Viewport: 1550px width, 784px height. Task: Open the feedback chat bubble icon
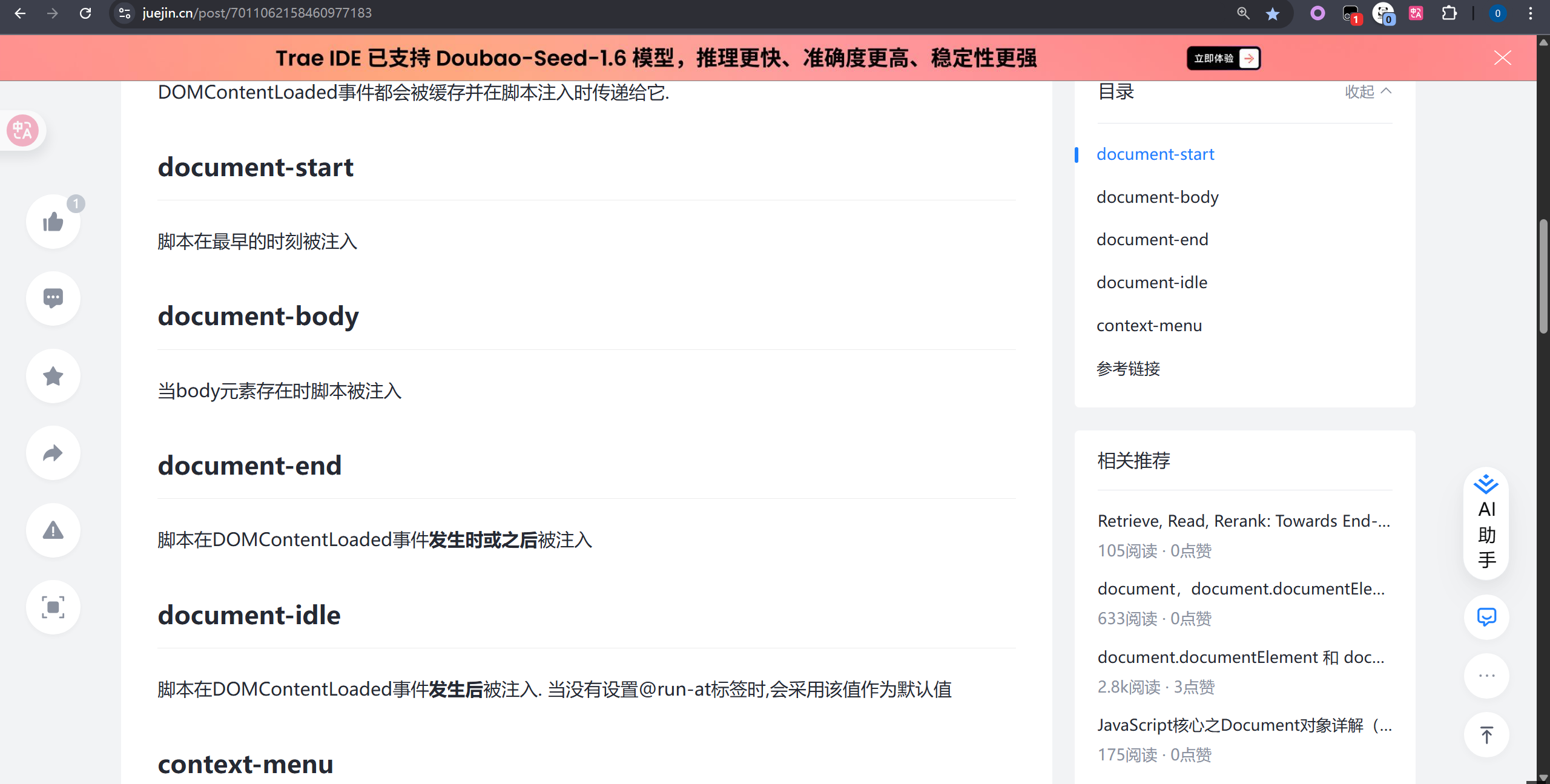pos(1486,617)
